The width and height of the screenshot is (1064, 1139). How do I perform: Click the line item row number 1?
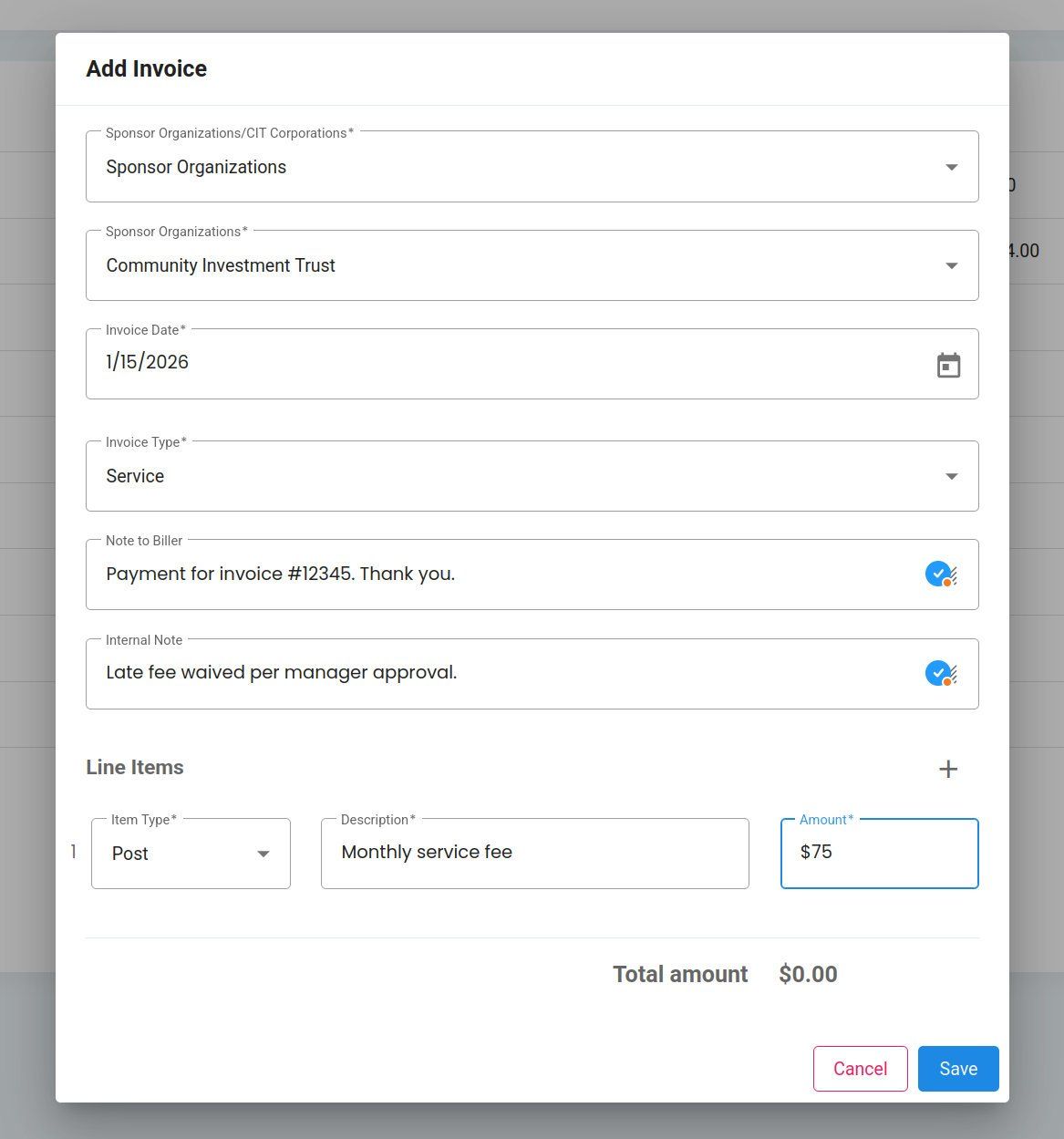pos(74,853)
